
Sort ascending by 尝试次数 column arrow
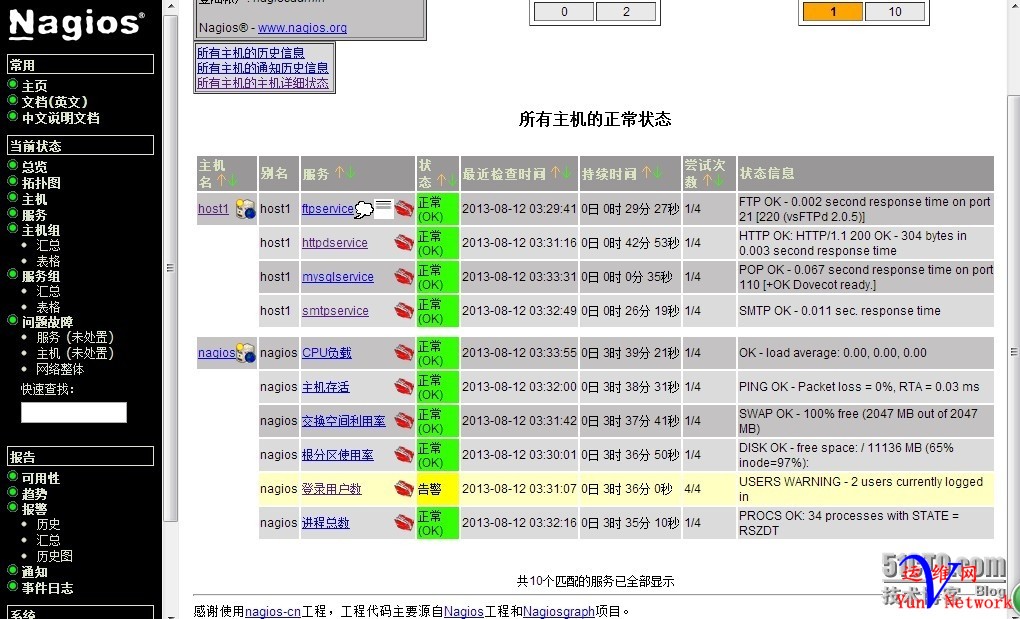706,181
